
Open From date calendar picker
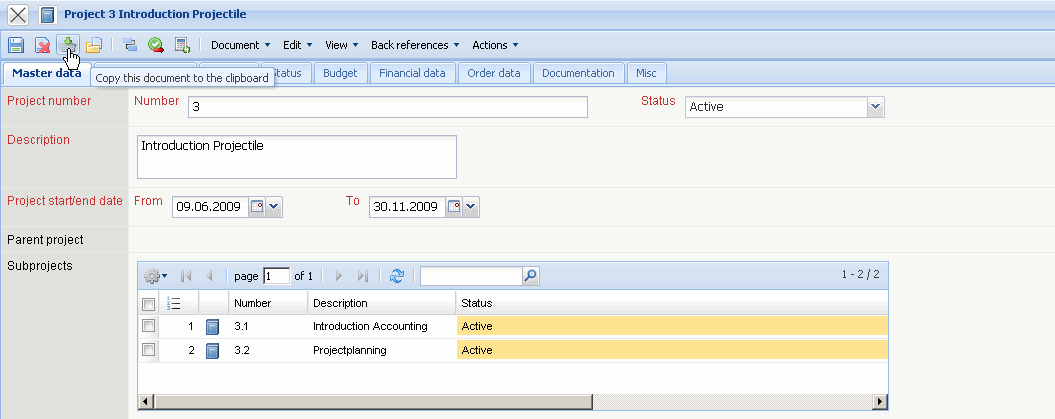(257, 207)
